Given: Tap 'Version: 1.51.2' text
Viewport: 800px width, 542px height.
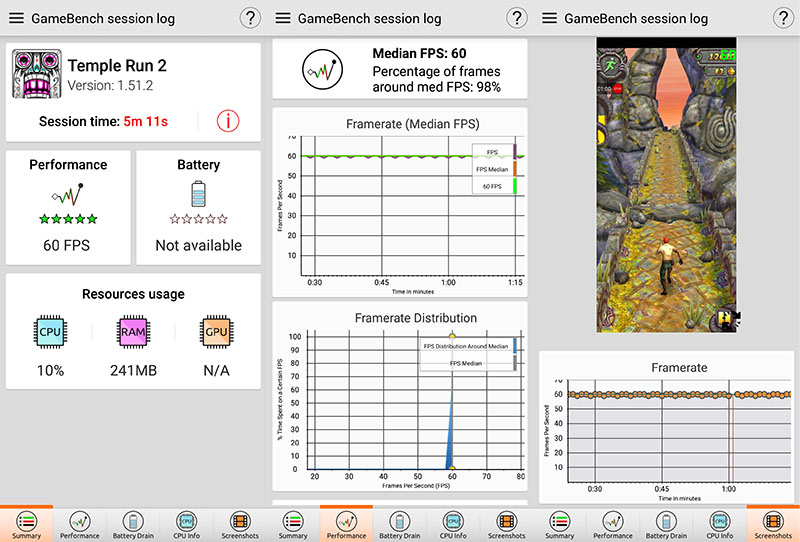Looking at the screenshot, I should tap(110, 85).
